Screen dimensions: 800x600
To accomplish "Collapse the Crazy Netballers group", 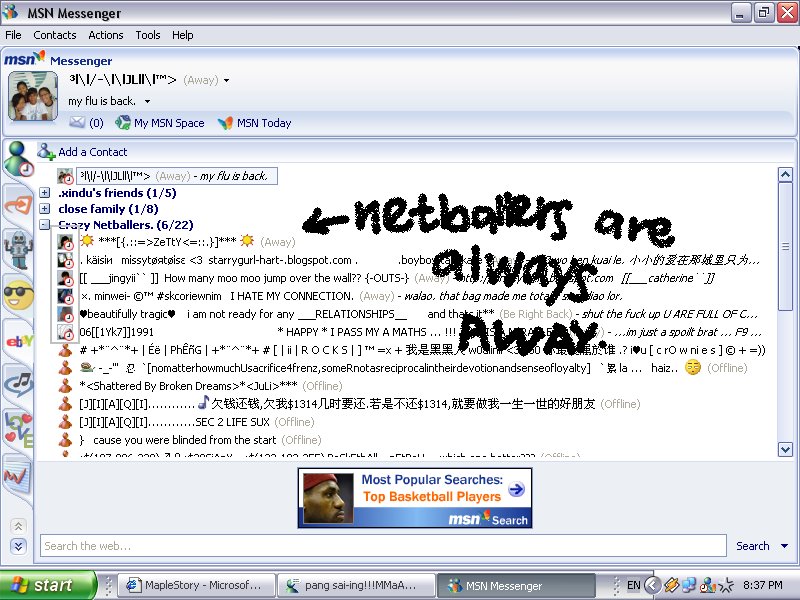I will pyautogui.click(x=45, y=224).
